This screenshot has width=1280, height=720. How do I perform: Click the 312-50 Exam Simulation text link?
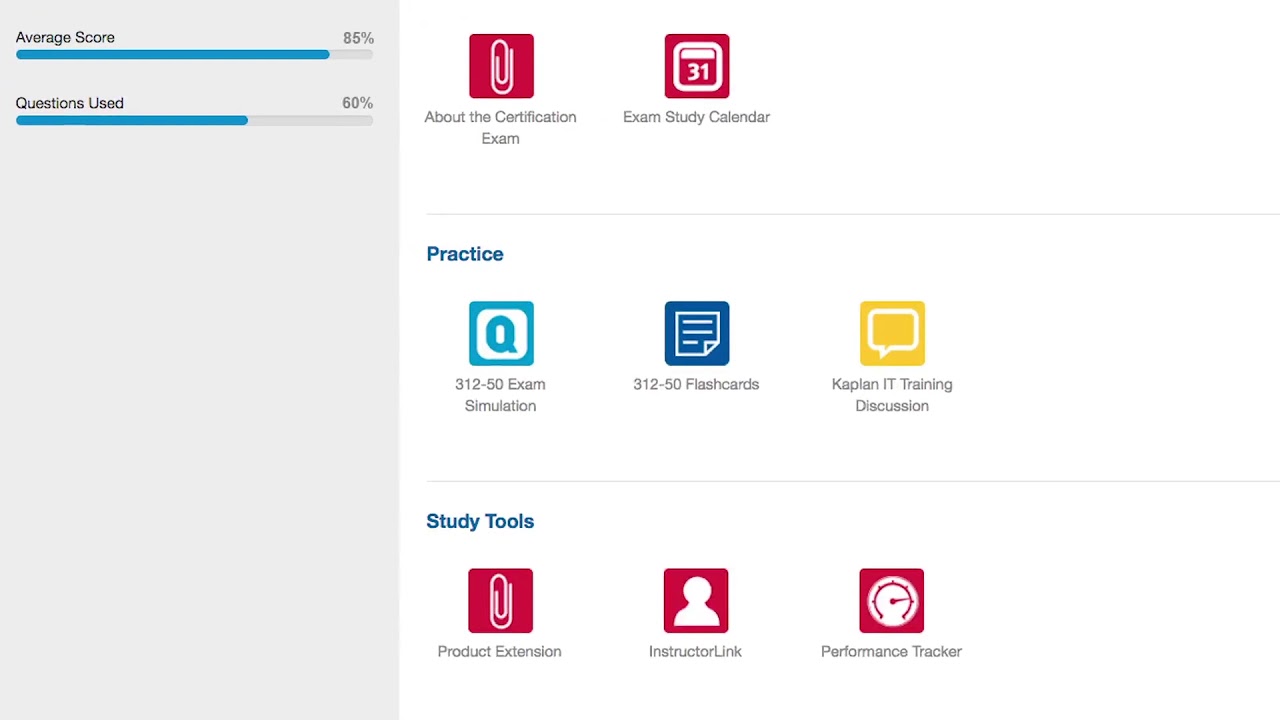500,395
